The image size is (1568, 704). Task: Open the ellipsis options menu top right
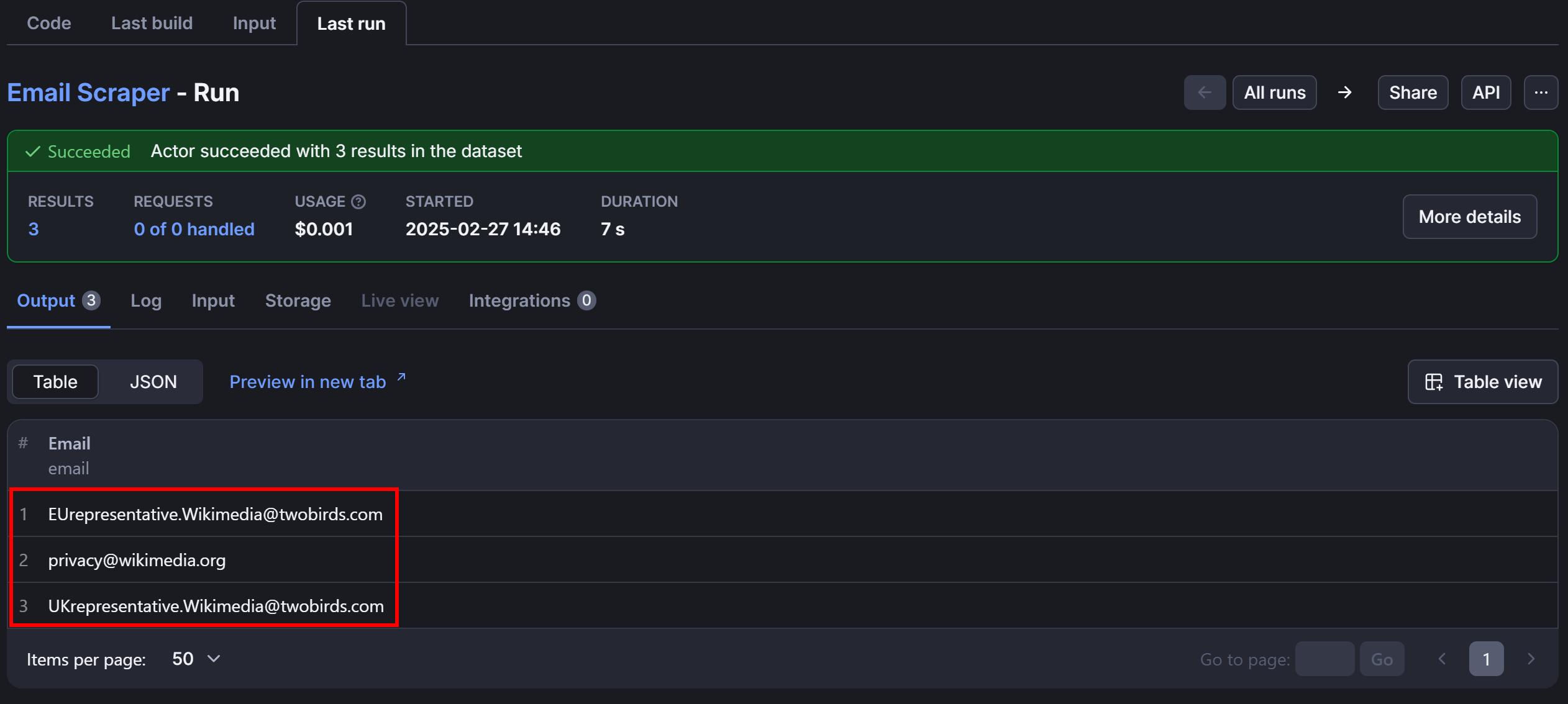click(1541, 92)
